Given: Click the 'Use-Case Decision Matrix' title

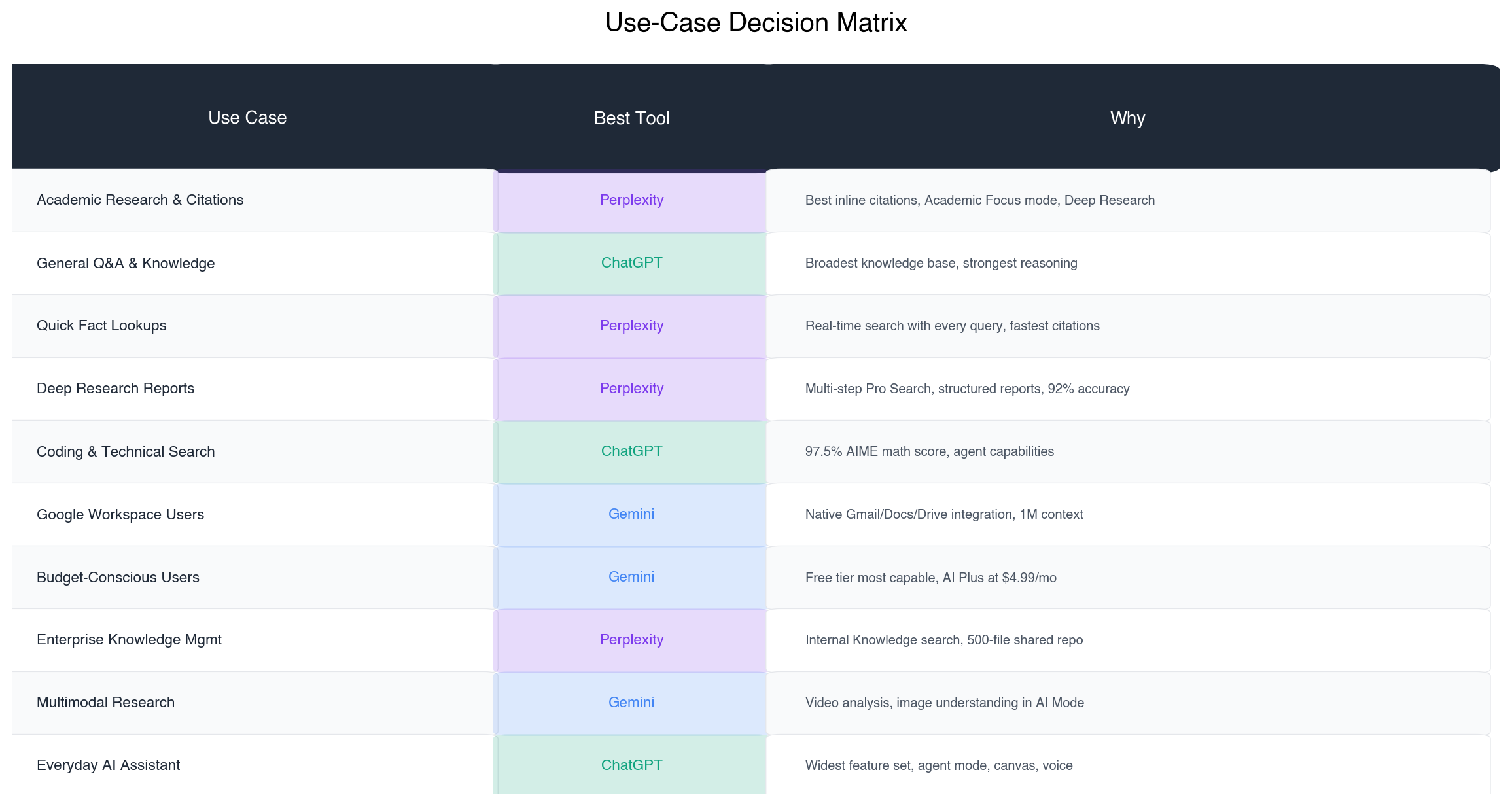Looking at the screenshot, I should coord(756,22).
